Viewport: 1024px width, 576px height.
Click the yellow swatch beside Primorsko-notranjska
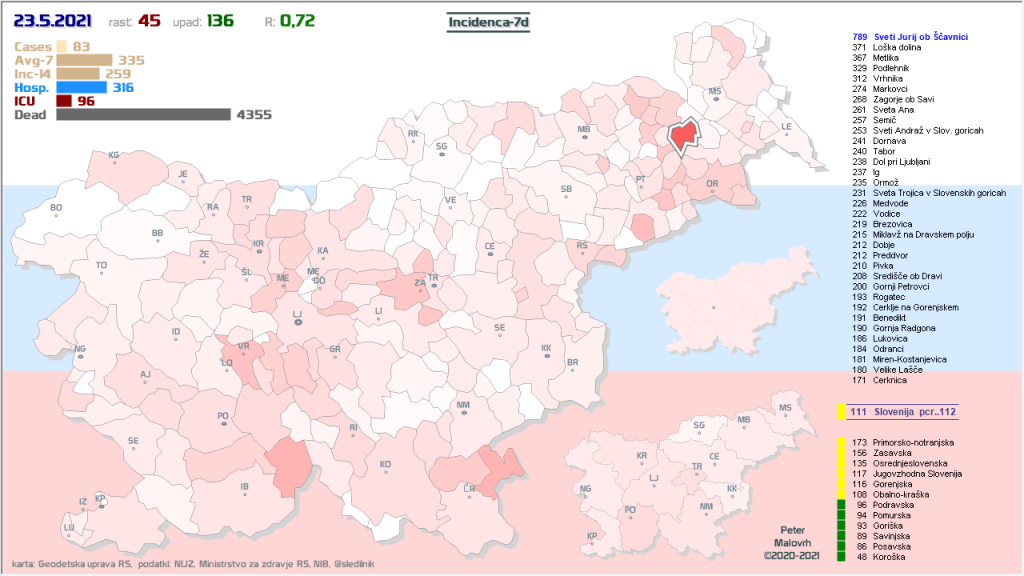tap(842, 441)
